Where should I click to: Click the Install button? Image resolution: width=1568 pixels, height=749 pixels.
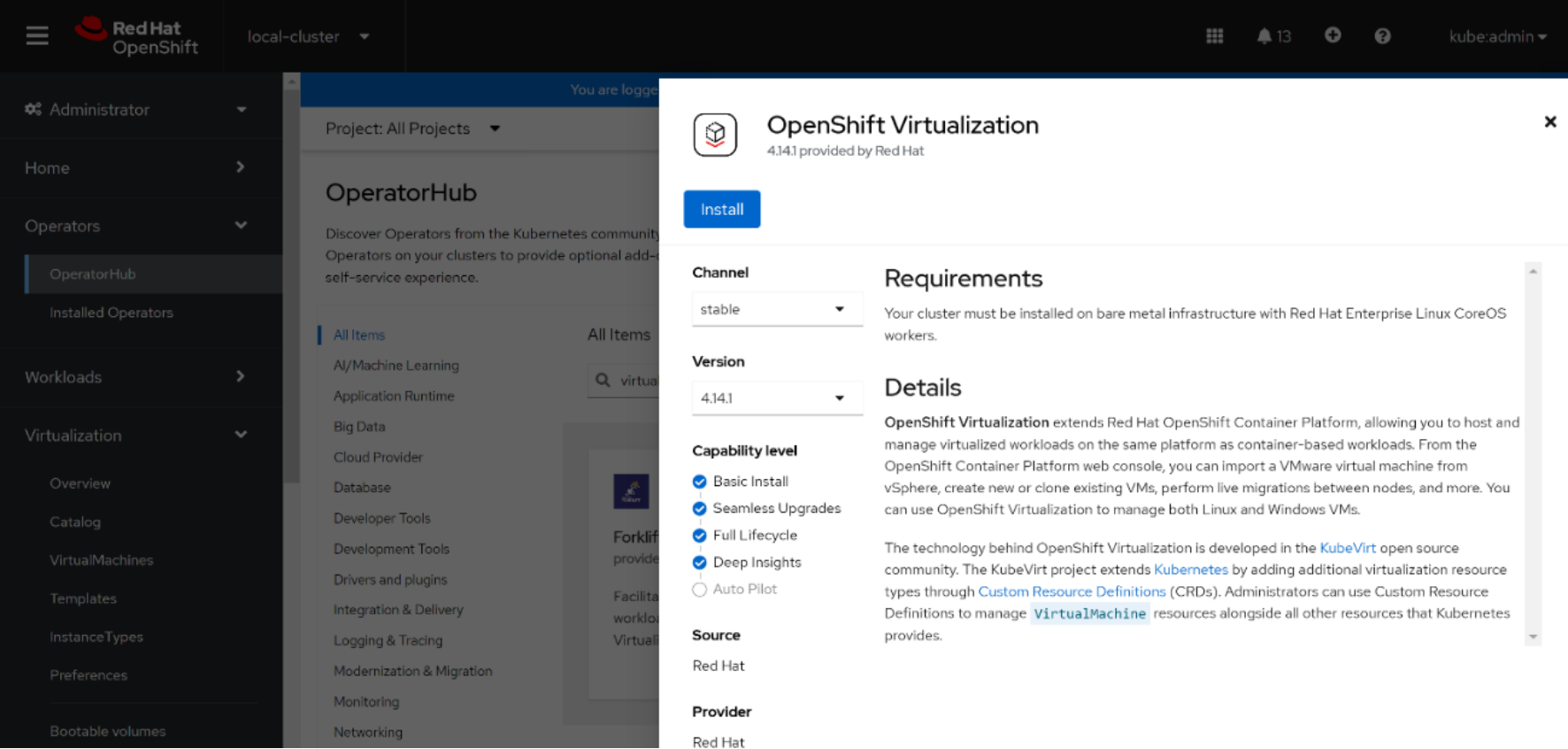click(x=722, y=209)
